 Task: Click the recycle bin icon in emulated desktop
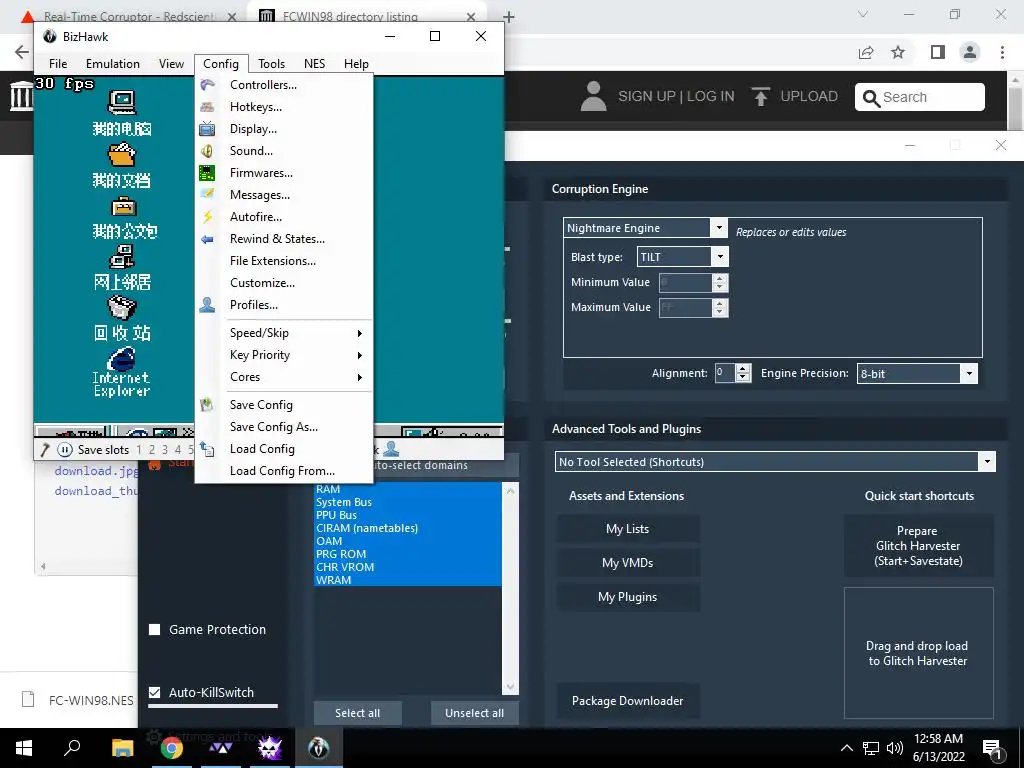pos(122,308)
